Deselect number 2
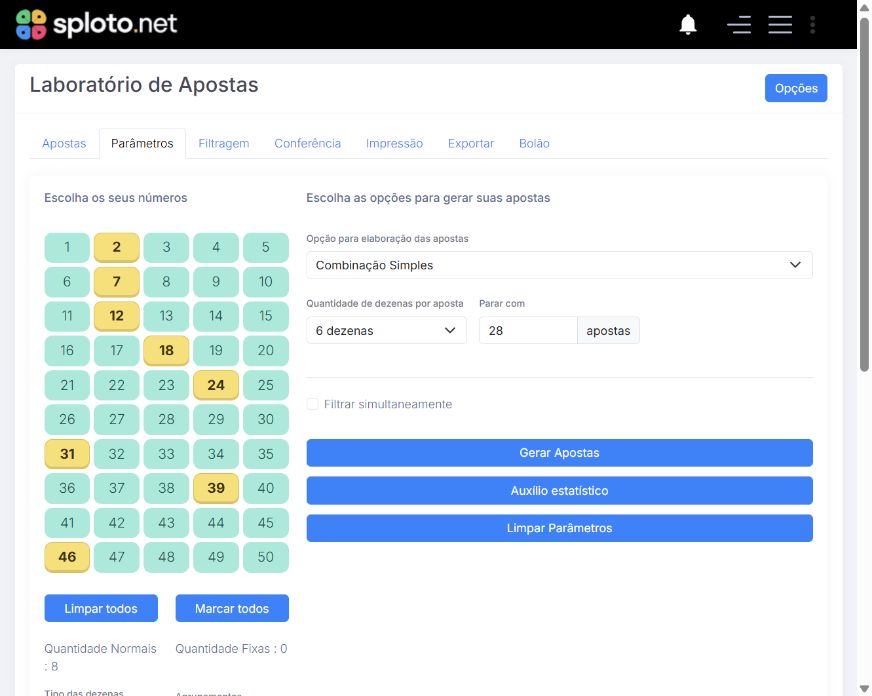The height and width of the screenshot is (696, 872). coord(117,247)
